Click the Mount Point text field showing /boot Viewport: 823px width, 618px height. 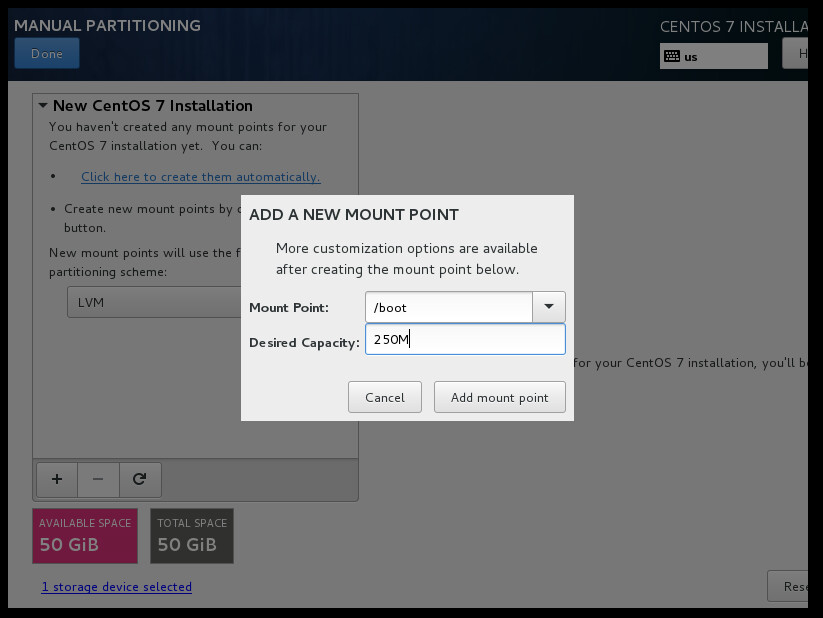[449, 307]
